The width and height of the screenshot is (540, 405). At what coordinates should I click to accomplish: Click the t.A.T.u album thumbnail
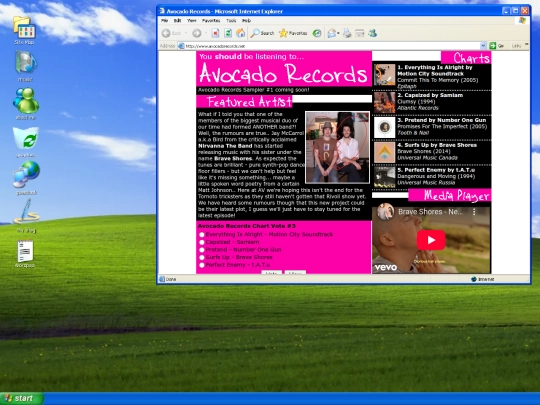coord(384,177)
